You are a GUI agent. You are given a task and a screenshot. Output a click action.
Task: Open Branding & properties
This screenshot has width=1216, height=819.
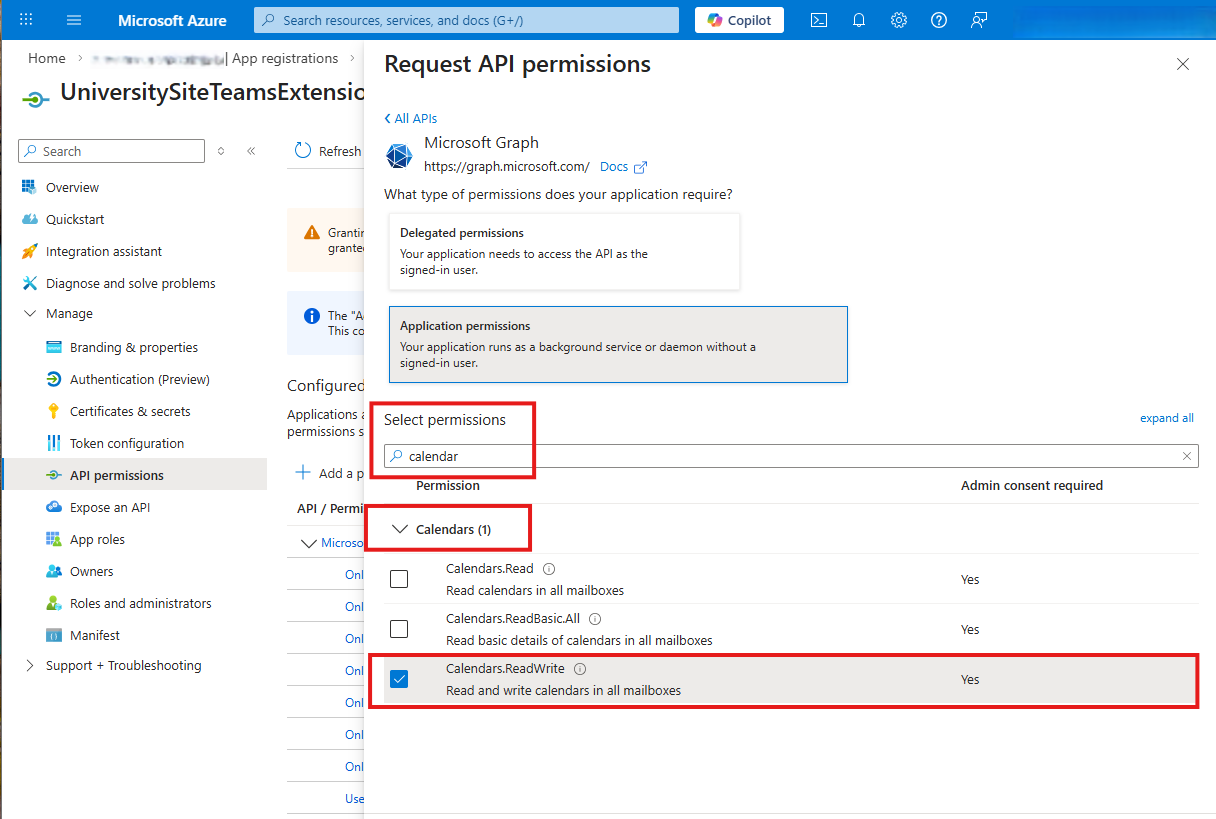pyautogui.click(x=134, y=347)
